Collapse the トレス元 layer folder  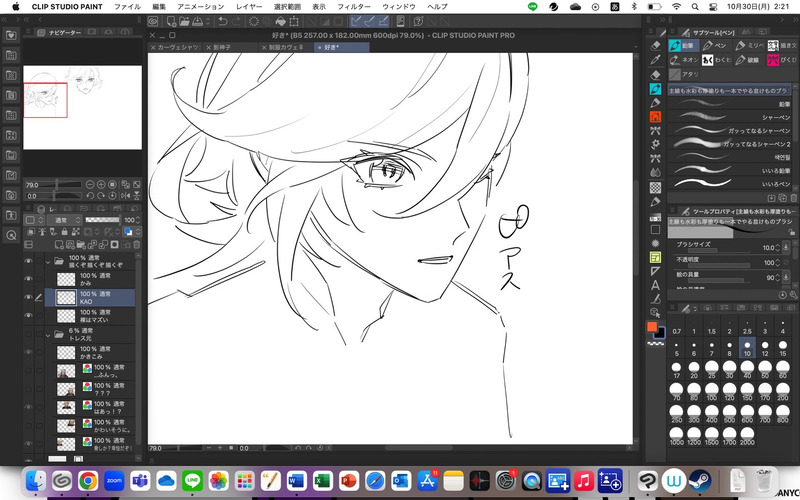click(48, 335)
